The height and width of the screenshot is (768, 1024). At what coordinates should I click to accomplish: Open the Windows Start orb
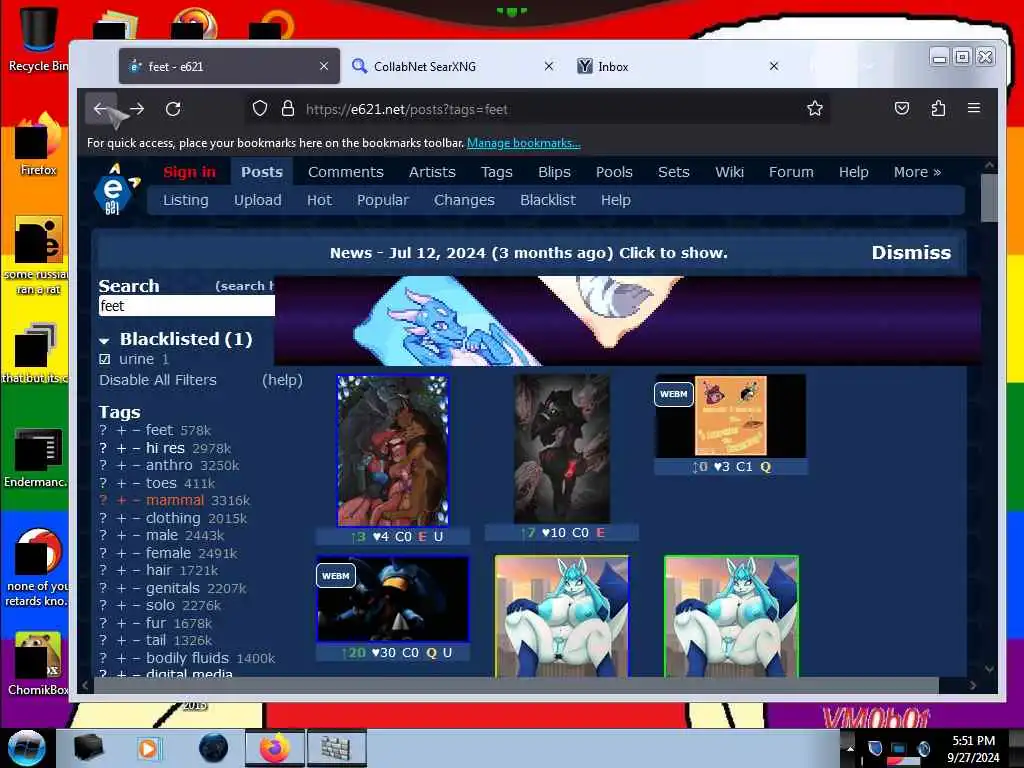tap(26, 748)
